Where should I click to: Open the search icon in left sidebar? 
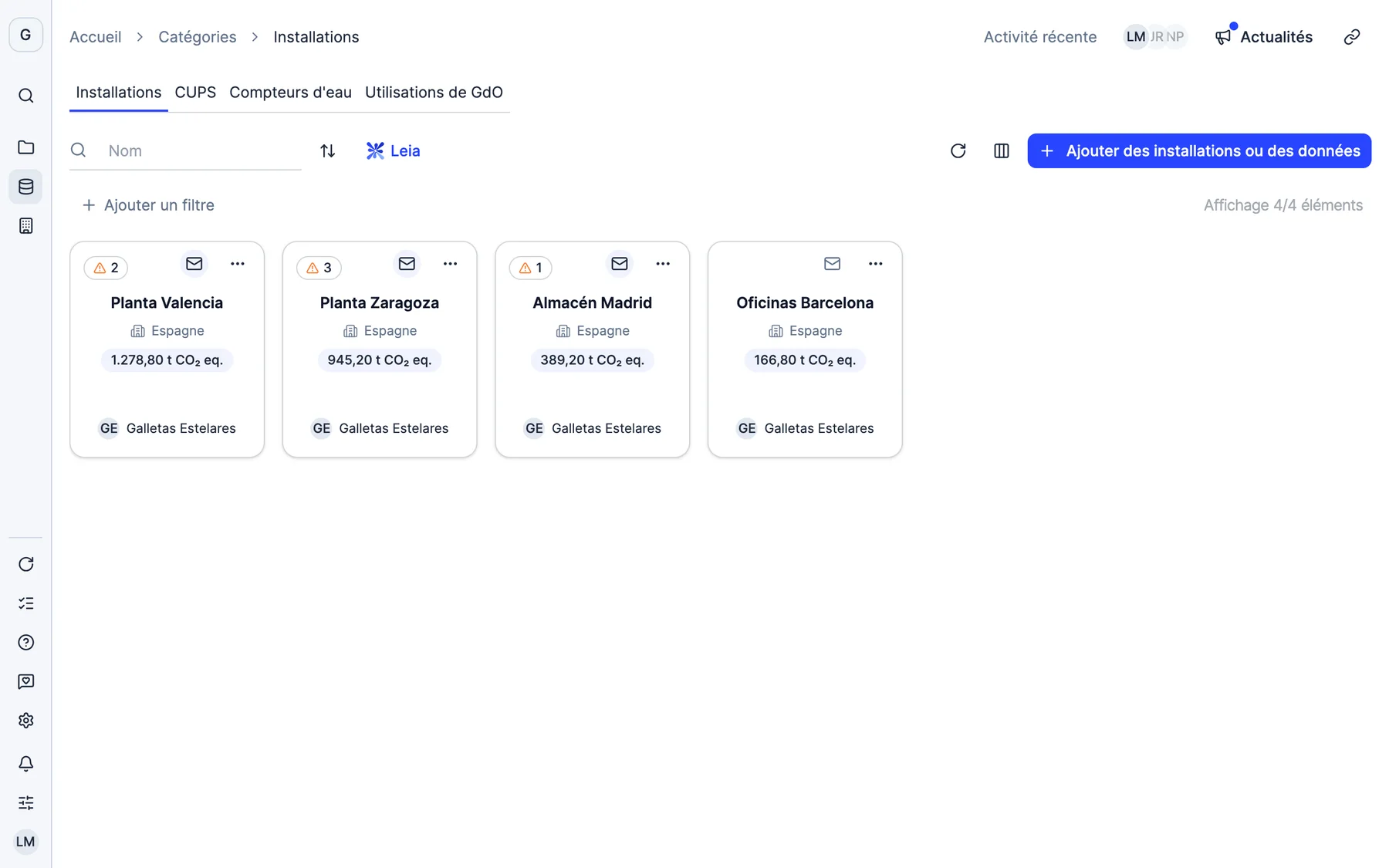[x=25, y=96]
